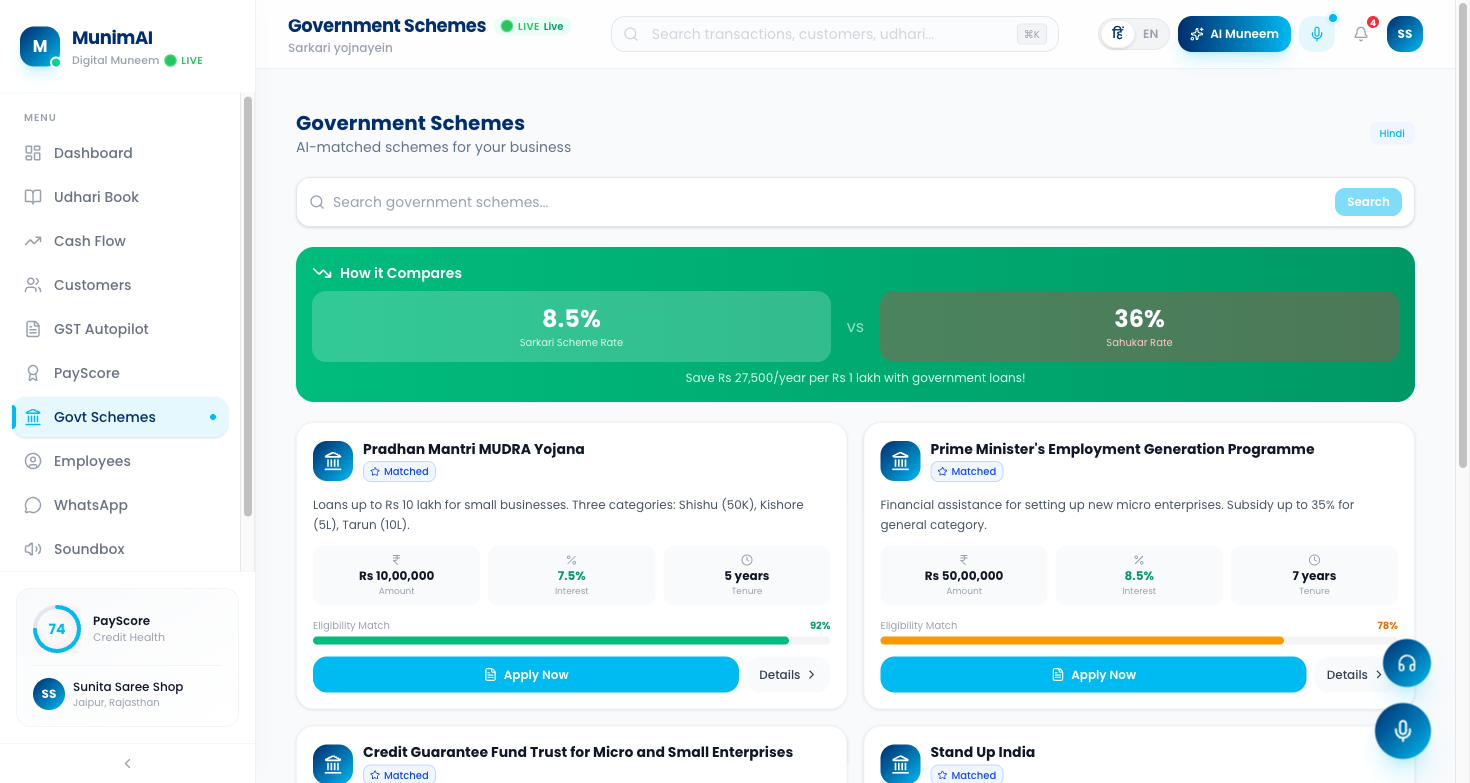
Task: Collapse the sidebar with the chevron
Action: point(127,763)
